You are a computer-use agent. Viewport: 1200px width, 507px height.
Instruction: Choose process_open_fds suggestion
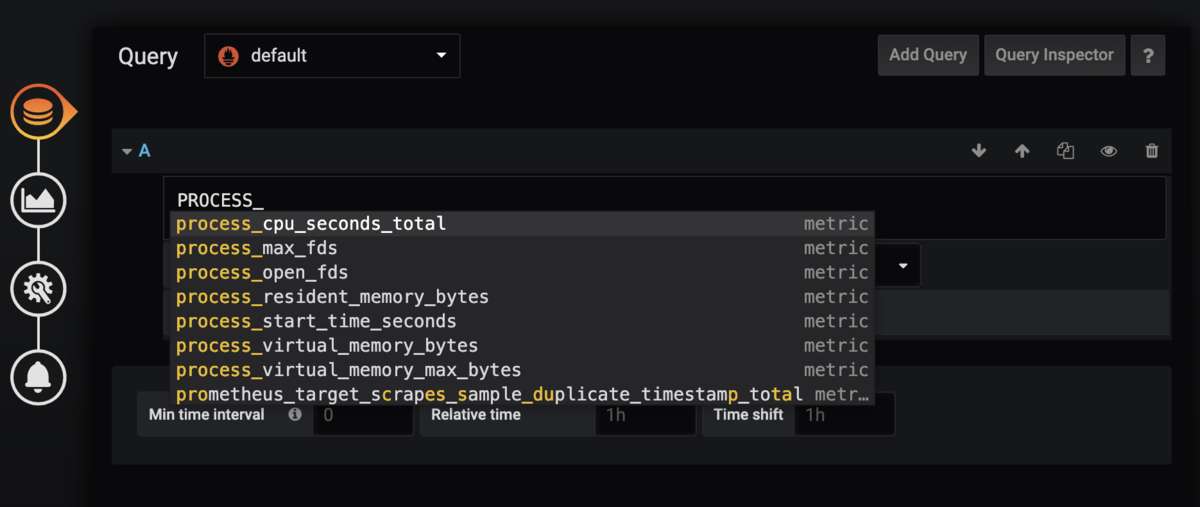click(x=522, y=272)
